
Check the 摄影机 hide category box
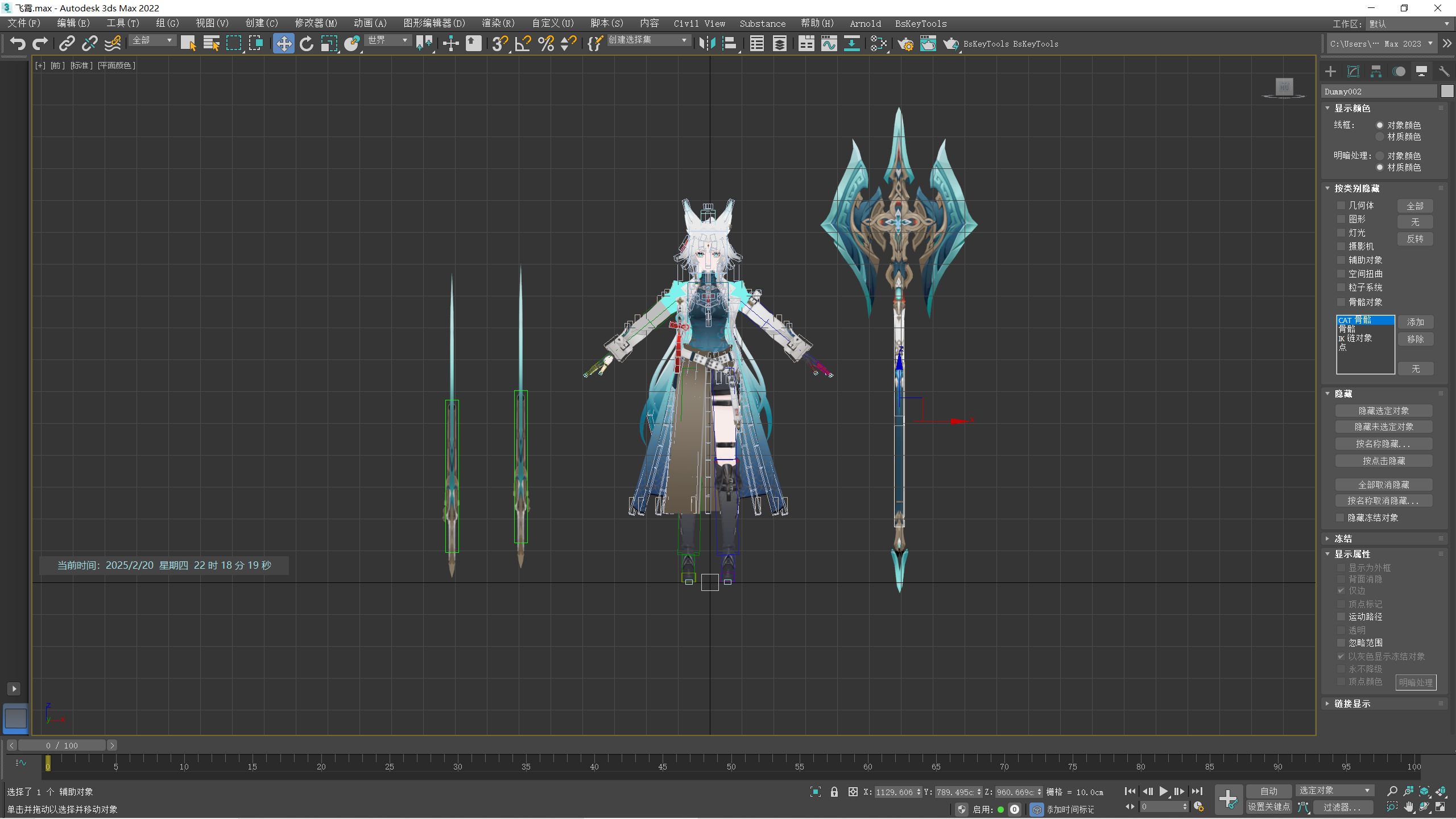coord(1341,246)
